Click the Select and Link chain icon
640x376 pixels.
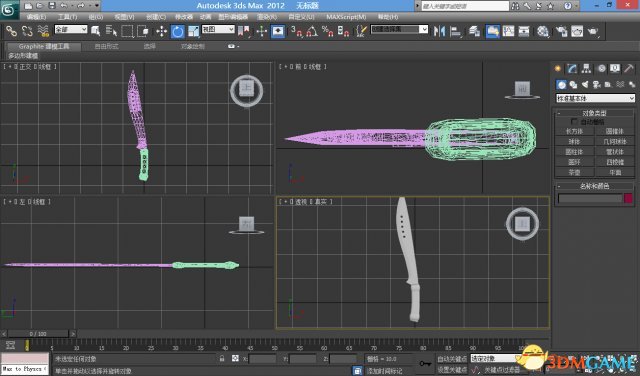[x=11, y=31]
